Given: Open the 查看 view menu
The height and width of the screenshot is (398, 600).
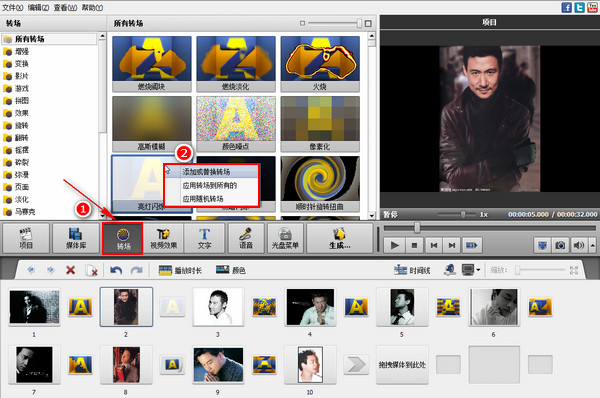Looking at the screenshot, I should (x=65, y=7).
